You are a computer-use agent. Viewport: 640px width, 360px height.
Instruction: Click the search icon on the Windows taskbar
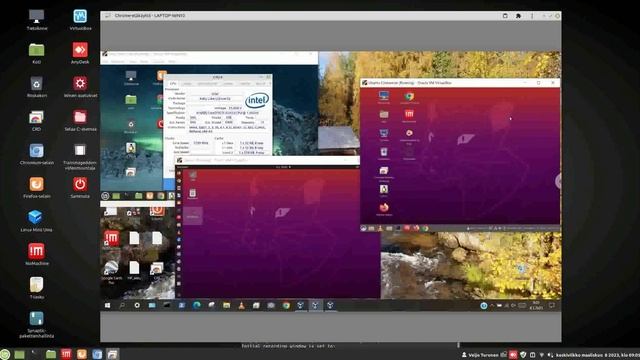[x=122, y=305]
